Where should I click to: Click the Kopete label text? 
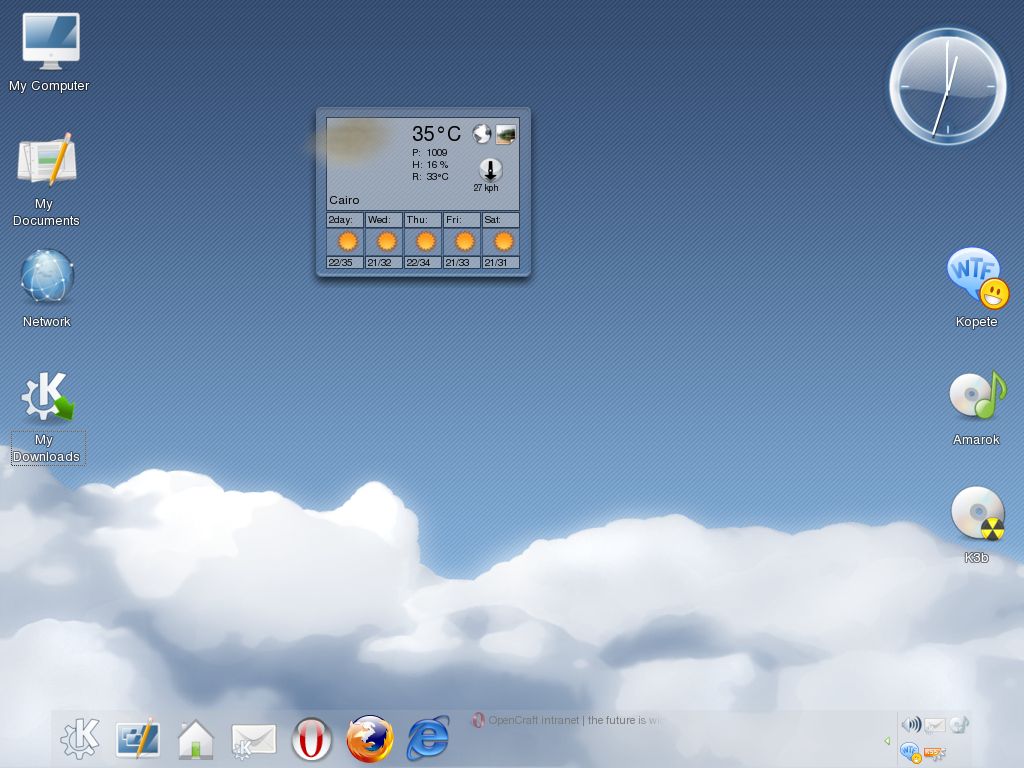click(976, 321)
